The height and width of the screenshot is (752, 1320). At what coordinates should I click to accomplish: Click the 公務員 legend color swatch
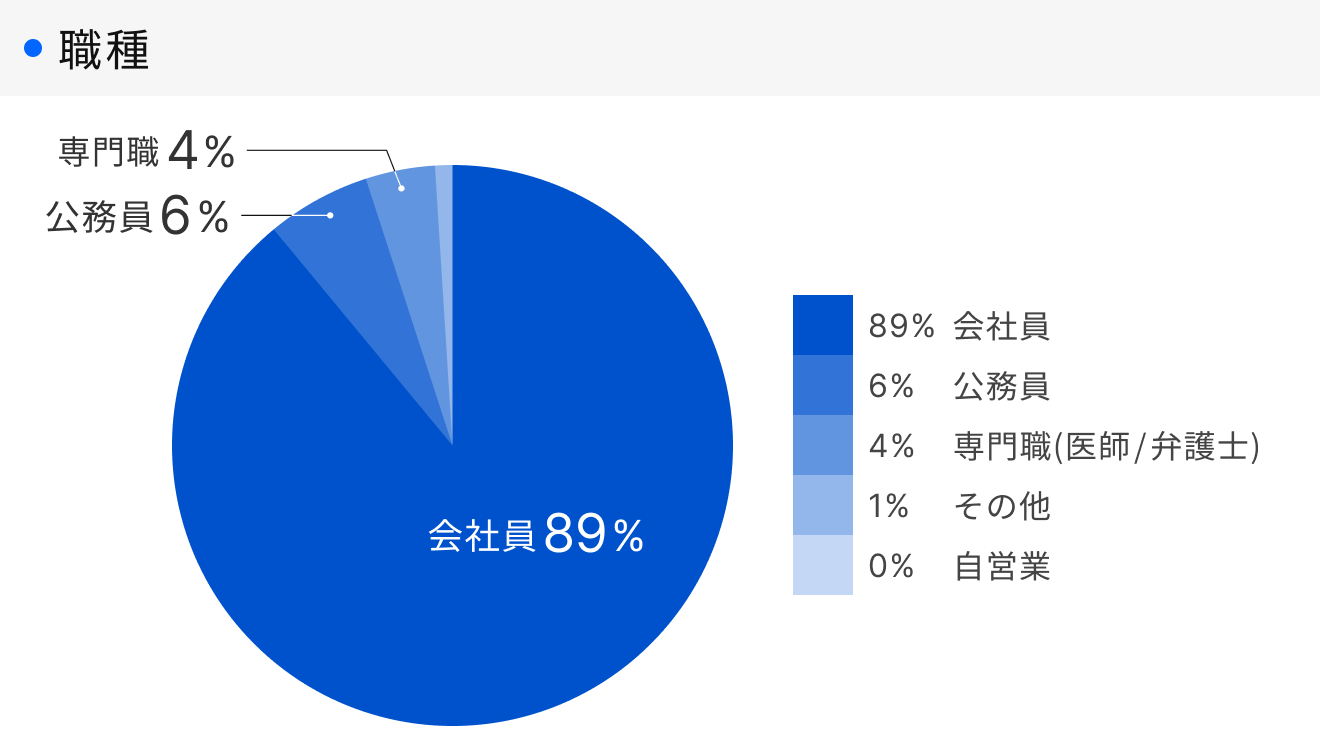click(x=823, y=385)
